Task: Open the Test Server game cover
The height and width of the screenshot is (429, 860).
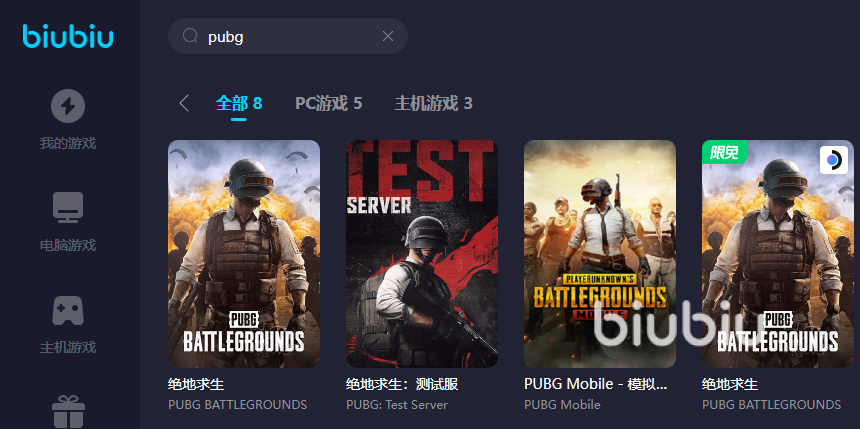Action: click(422, 253)
